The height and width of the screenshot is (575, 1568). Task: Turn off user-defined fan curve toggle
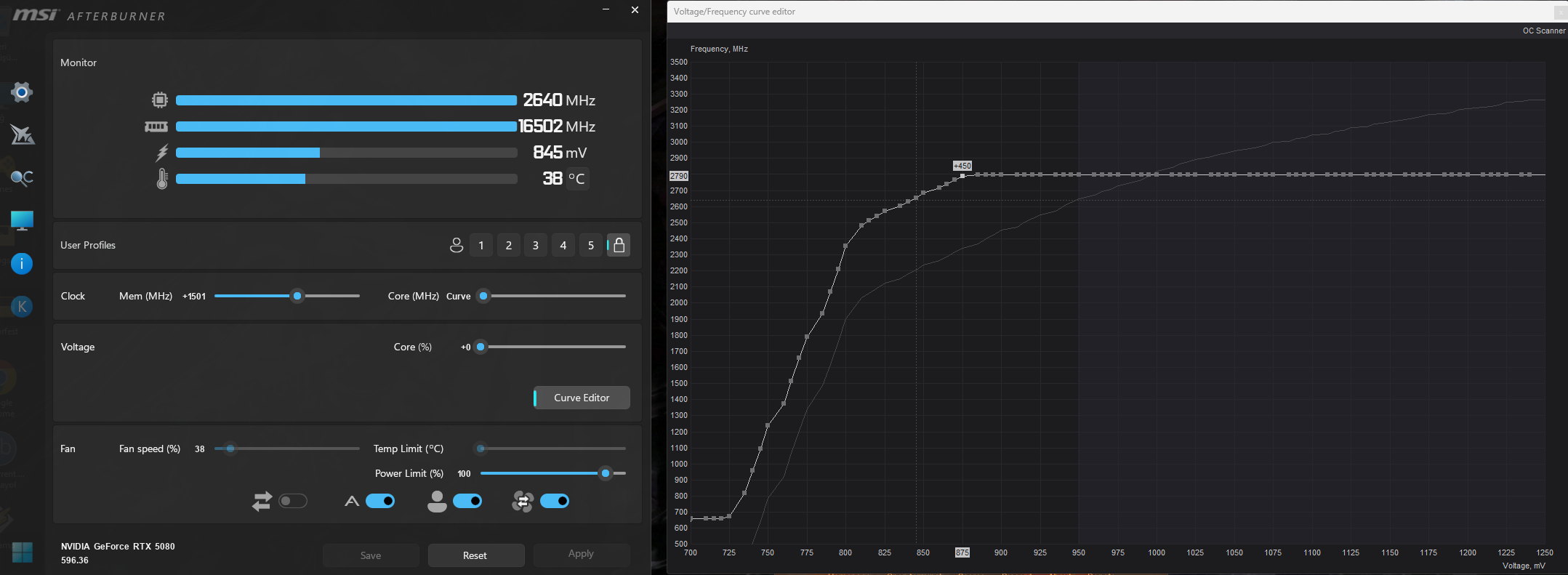coord(467,501)
